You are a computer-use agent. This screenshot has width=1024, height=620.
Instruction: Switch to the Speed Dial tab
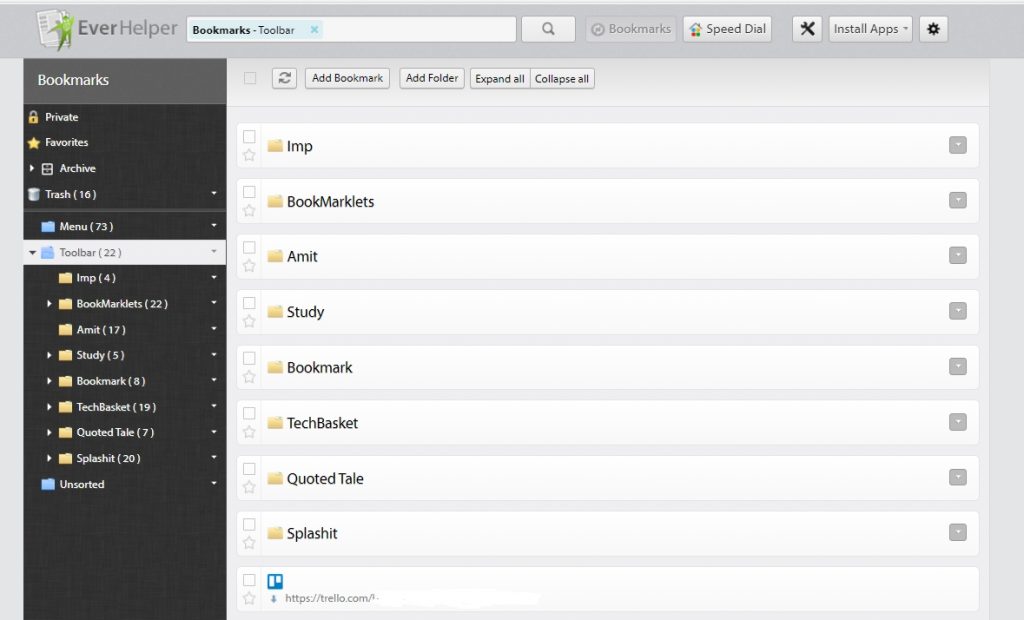727,29
